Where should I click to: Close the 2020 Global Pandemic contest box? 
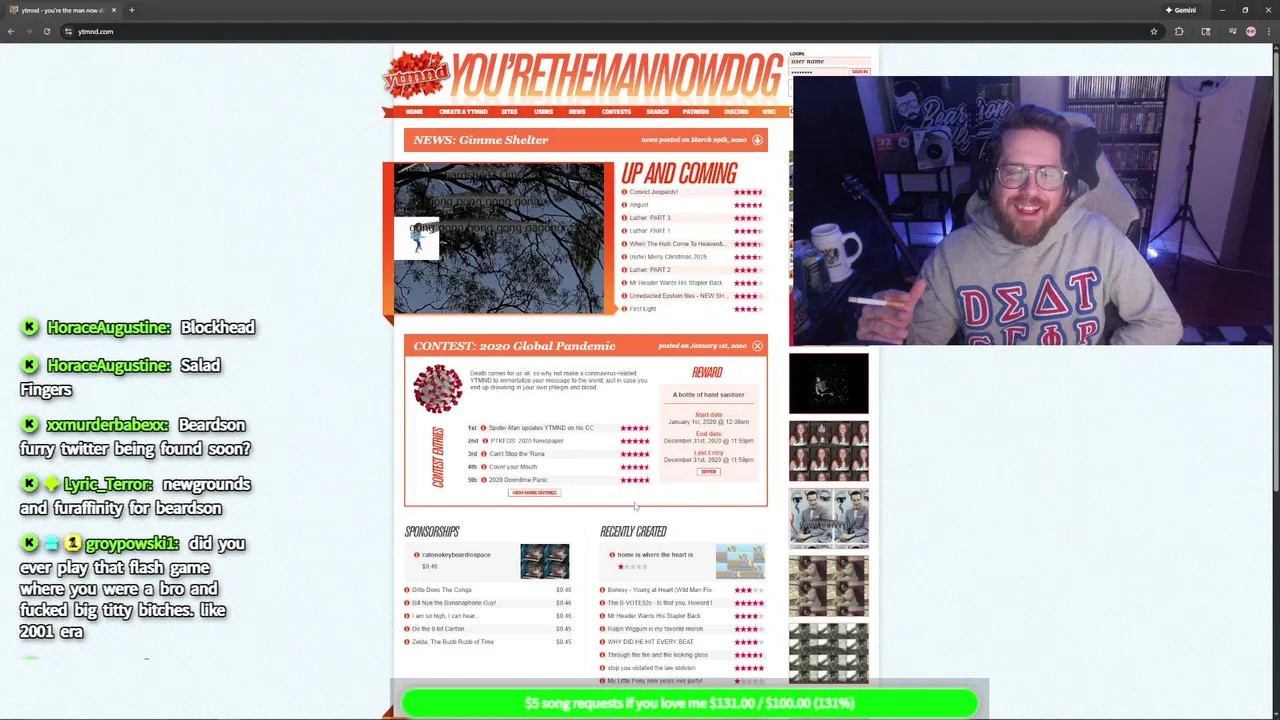point(757,346)
